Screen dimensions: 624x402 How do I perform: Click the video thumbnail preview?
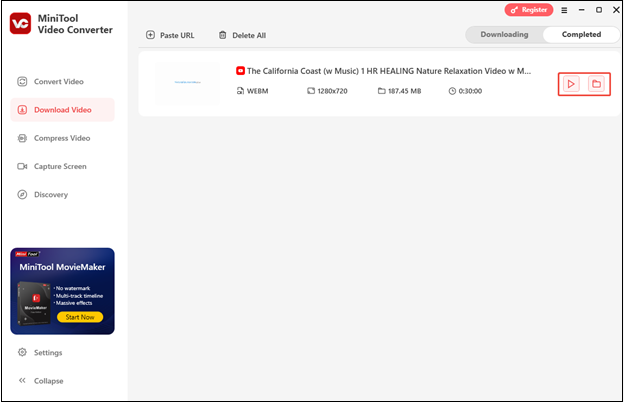coord(187,83)
